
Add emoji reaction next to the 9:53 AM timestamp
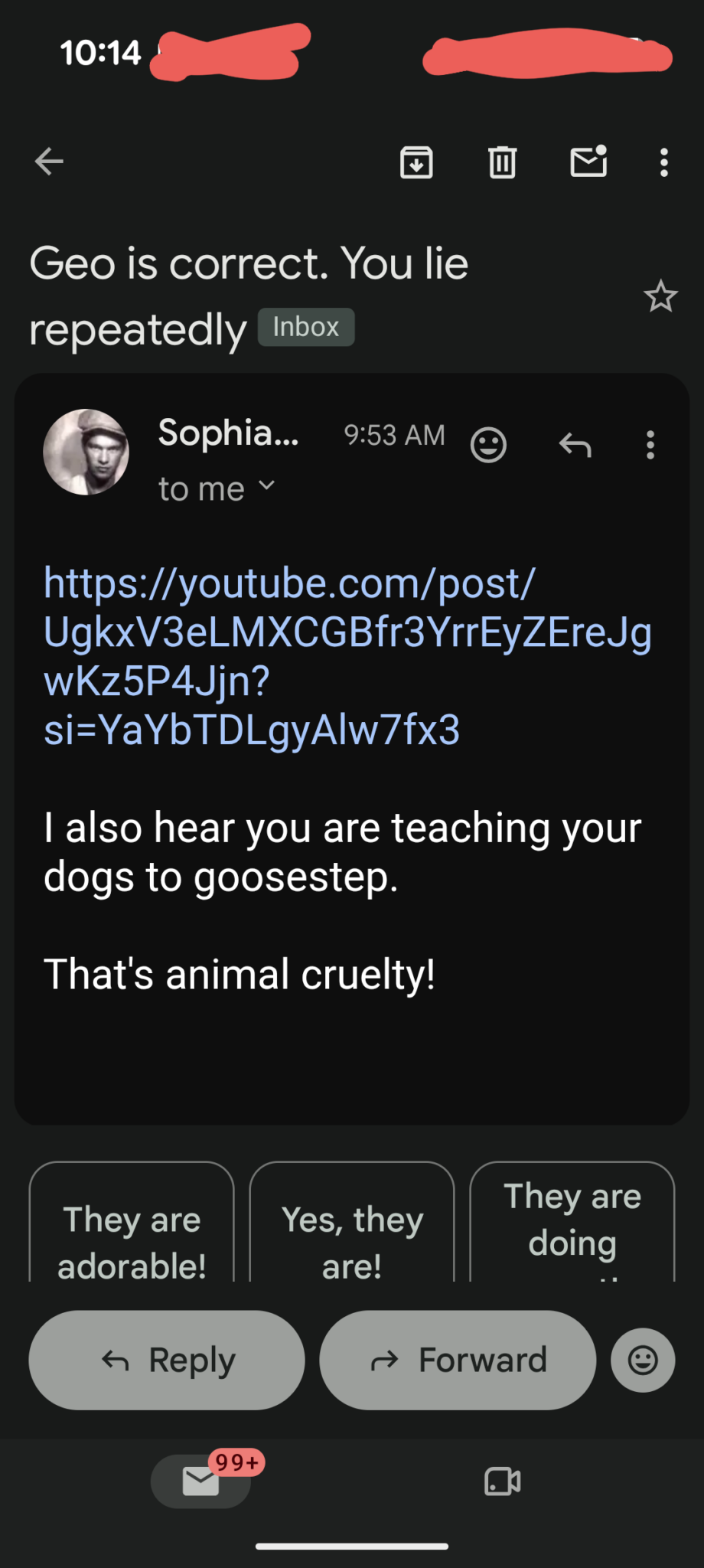point(488,444)
